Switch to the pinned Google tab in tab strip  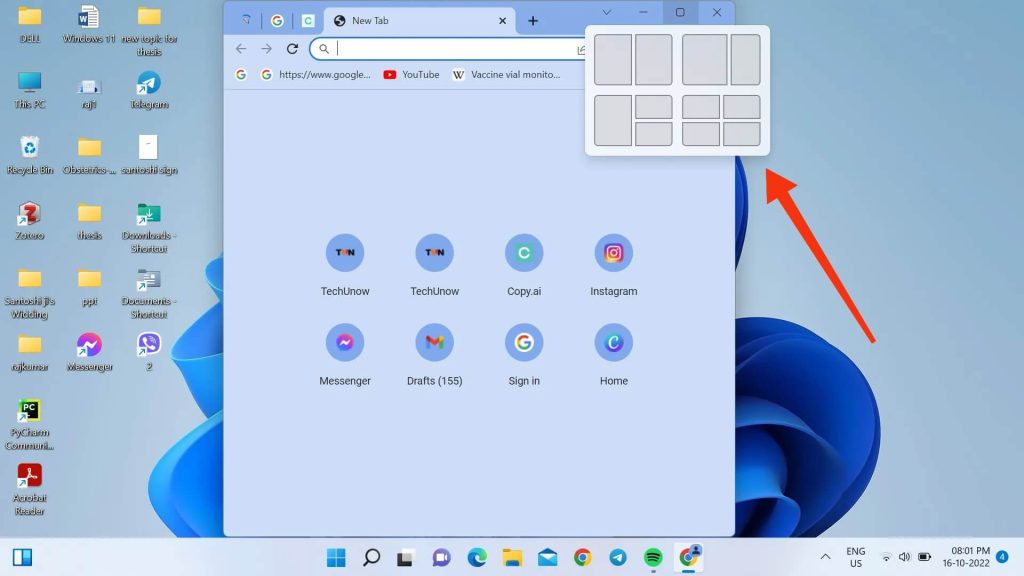[277, 21]
